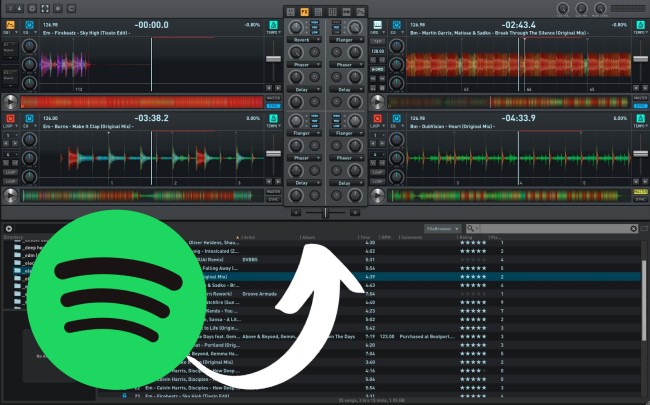Click the preview play icon in the browser header
Viewport: 650px width, 405px height.
(x=8, y=228)
